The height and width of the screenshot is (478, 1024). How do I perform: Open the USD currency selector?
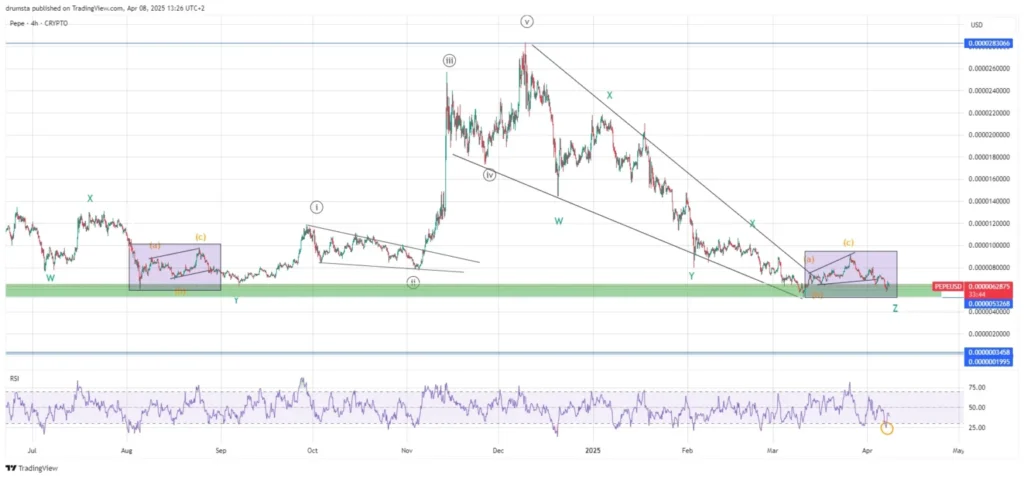976,24
